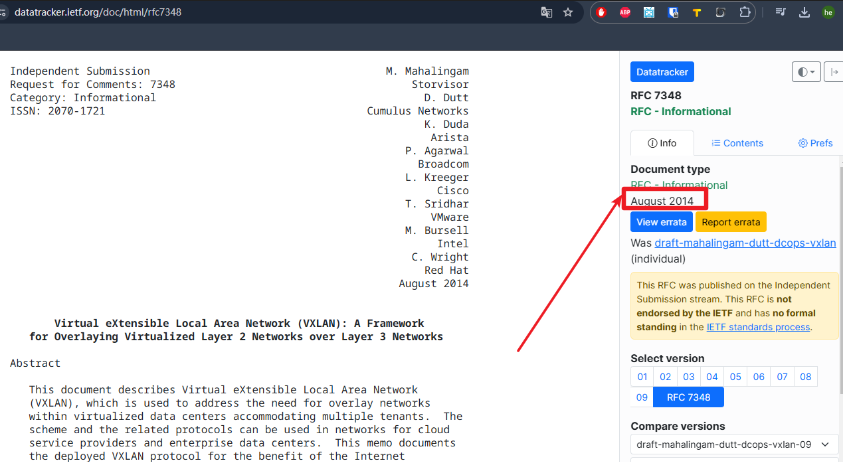Image resolution: width=843 pixels, height=462 pixels.
Task: Open the compare versions draft dropdown
Action: coord(734,445)
